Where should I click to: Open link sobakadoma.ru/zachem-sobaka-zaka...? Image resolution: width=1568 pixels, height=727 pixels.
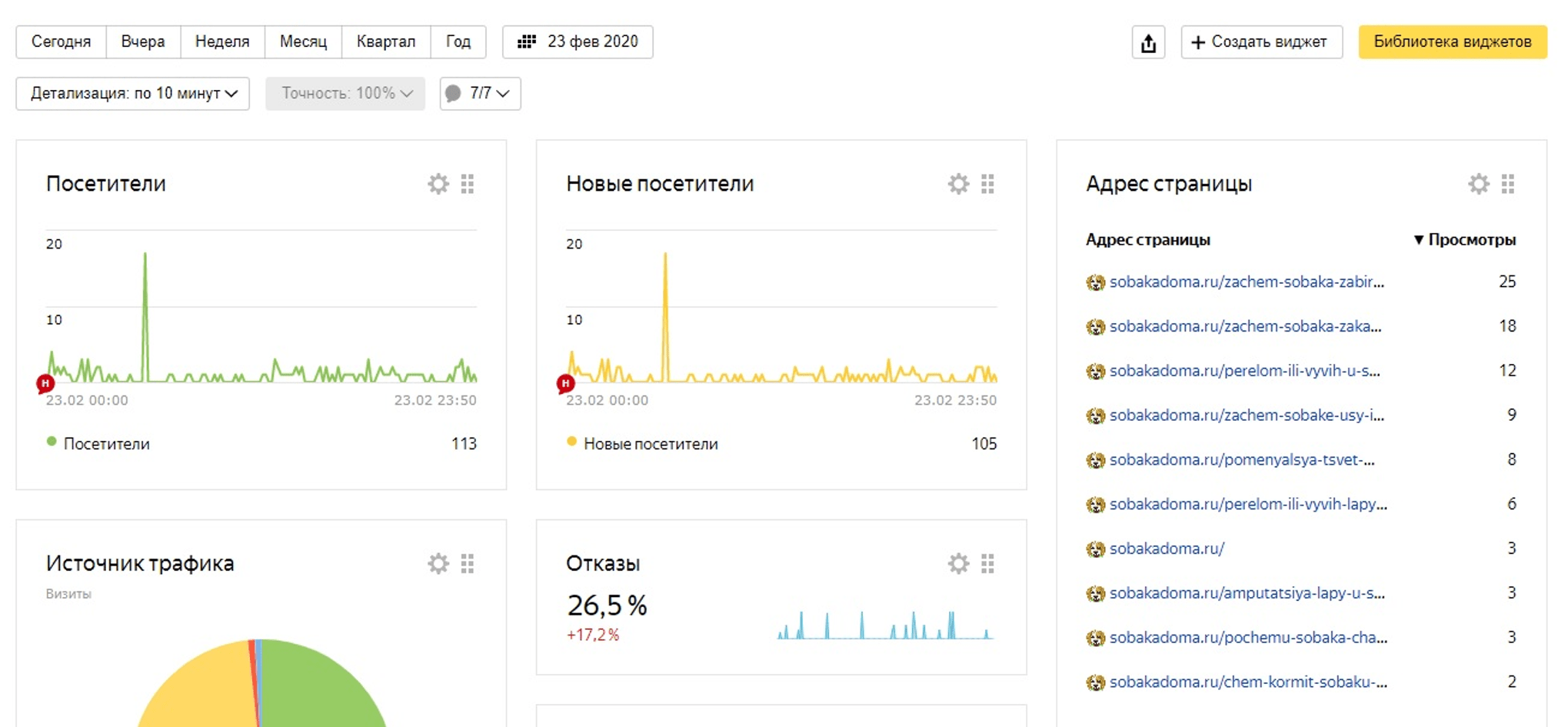pyautogui.click(x=1245, y=326)
